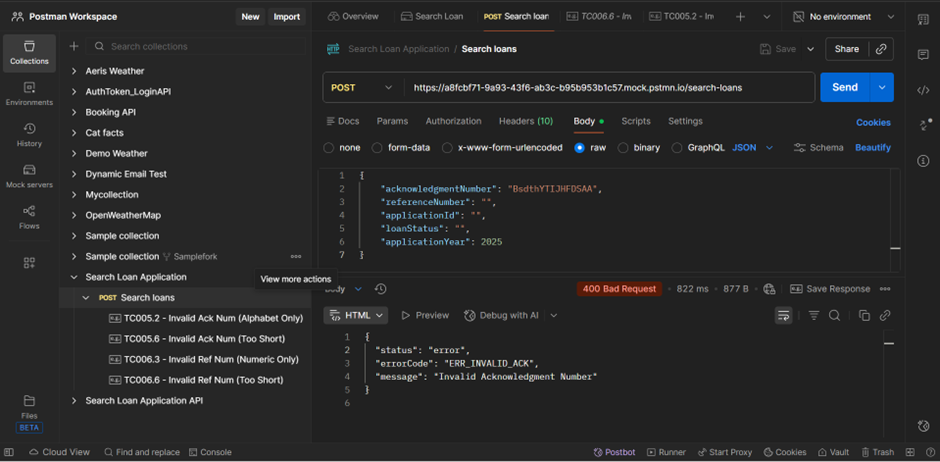Copy the response body icon
The height and width of the screenshot is (462, 940).
[x=864, y=315]
